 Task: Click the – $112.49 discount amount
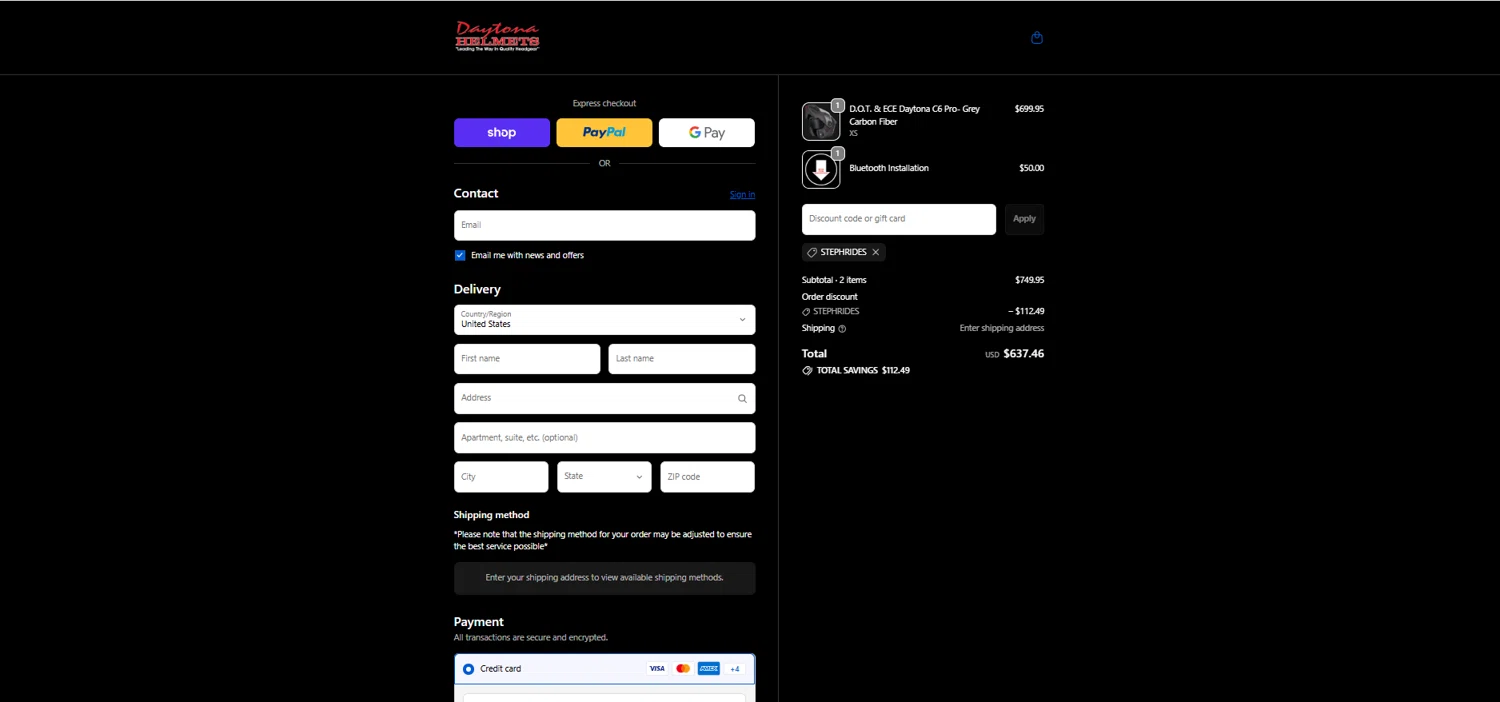[x=1026, y=312]
